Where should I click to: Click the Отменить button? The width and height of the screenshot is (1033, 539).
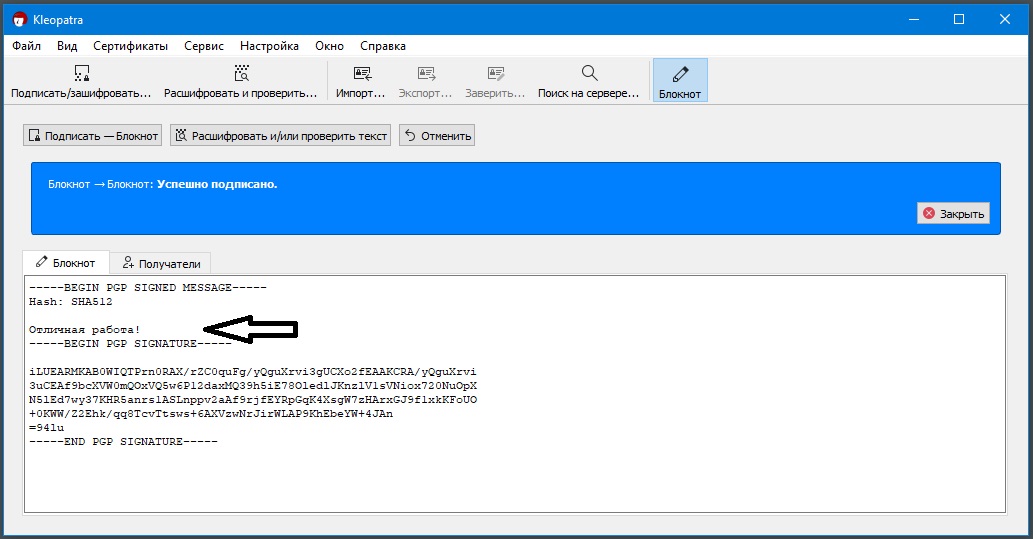[437, 136]
